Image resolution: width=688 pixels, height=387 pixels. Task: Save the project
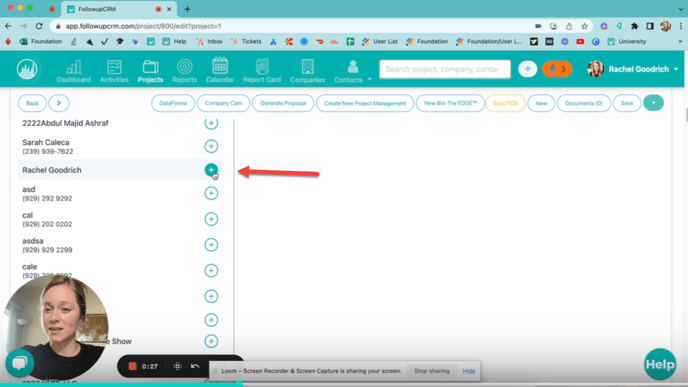point(627,103)
